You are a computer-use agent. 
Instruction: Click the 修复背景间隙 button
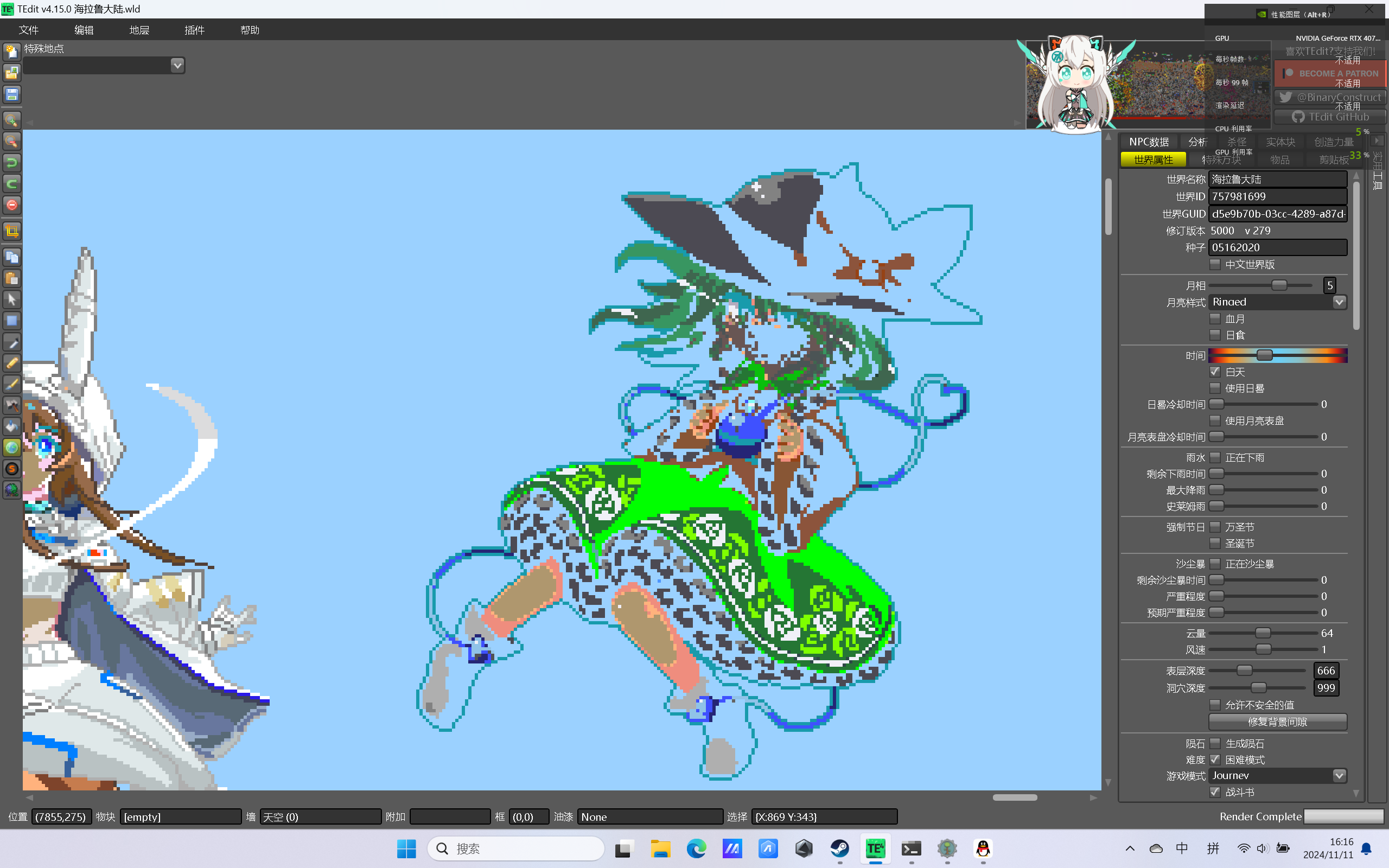1277,722
